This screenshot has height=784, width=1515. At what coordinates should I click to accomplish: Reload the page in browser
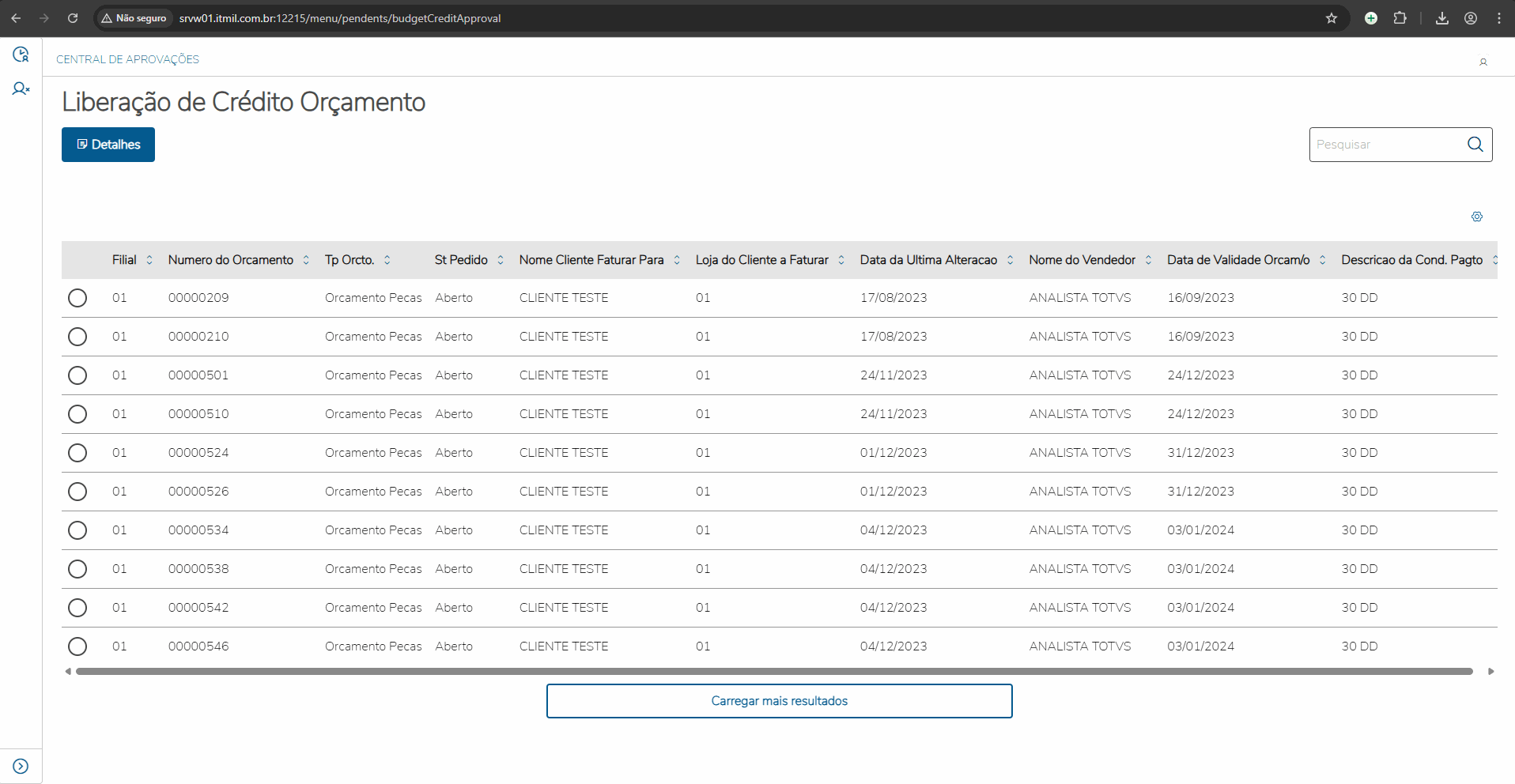[73, 18]
